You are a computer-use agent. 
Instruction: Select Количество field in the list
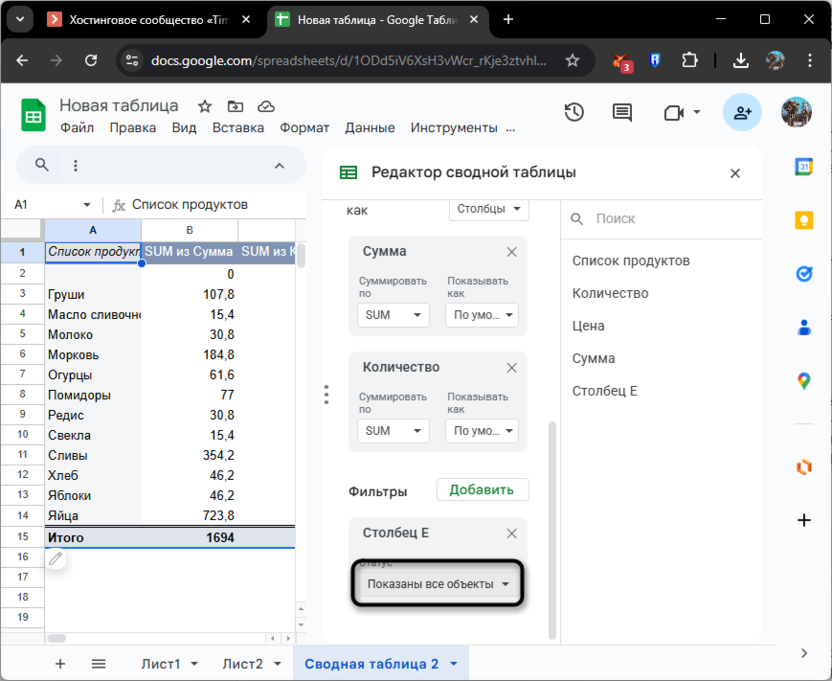coord(610,293)
